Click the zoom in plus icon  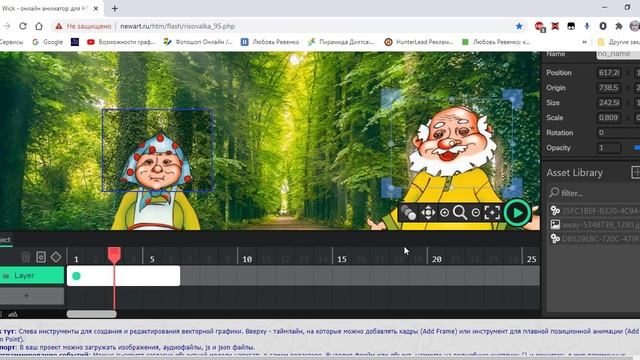point(444,213)
